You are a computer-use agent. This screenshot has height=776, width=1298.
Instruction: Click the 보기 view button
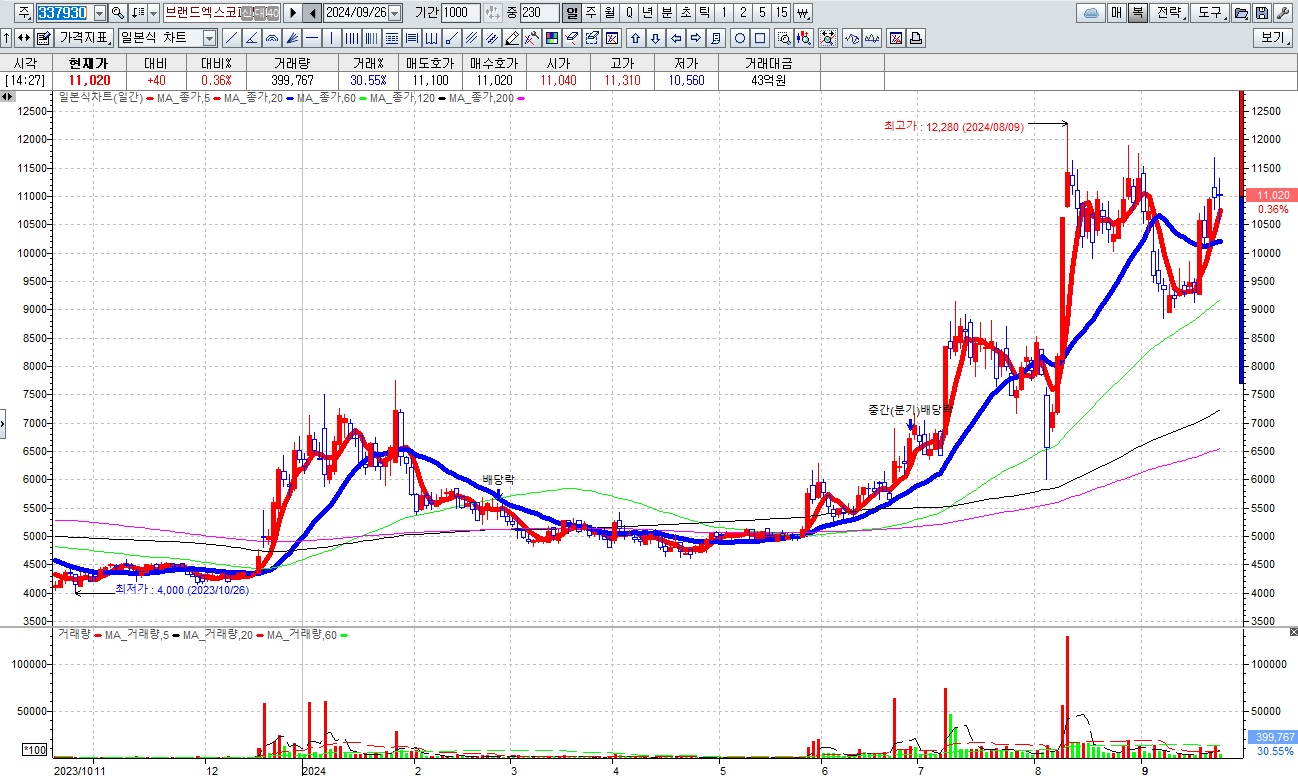1272,38
